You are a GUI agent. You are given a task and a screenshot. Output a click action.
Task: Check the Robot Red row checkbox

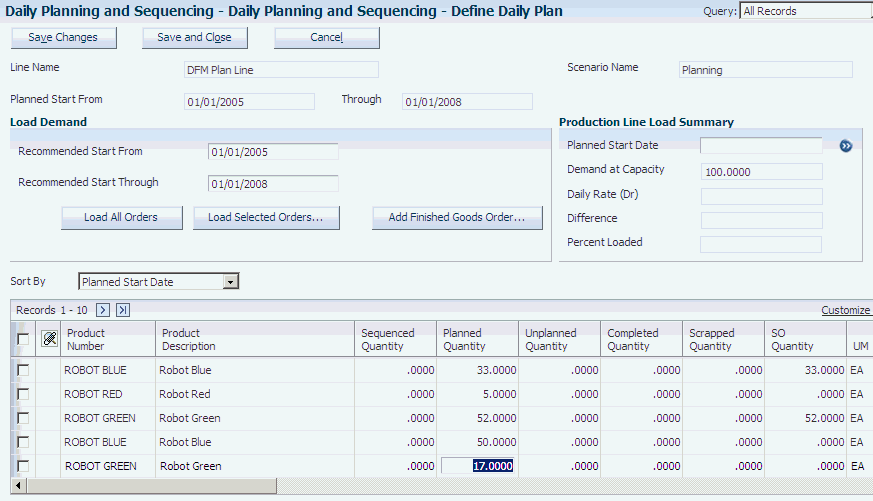point(23,394)
